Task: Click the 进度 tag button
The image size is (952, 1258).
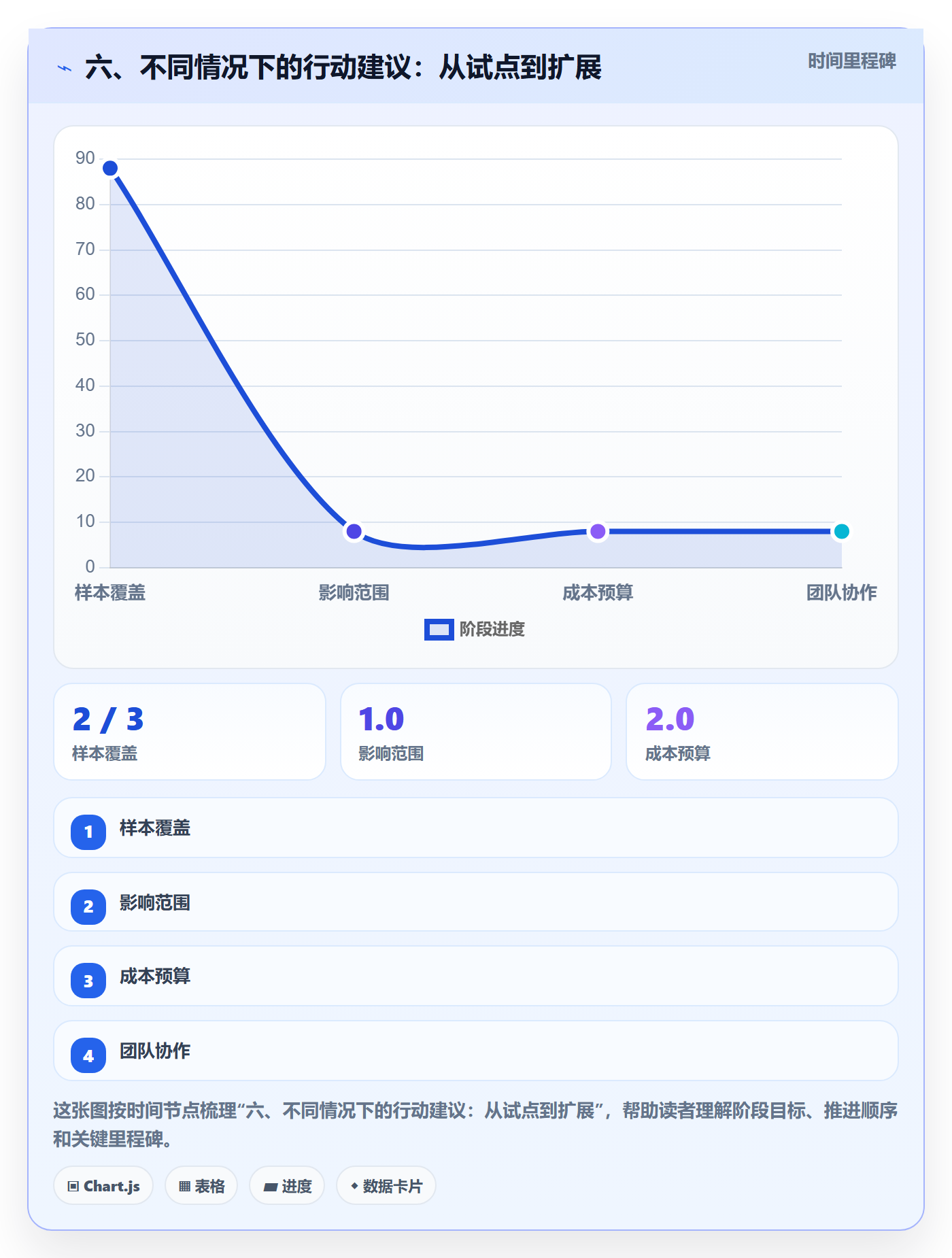Action: (287, 1186)
